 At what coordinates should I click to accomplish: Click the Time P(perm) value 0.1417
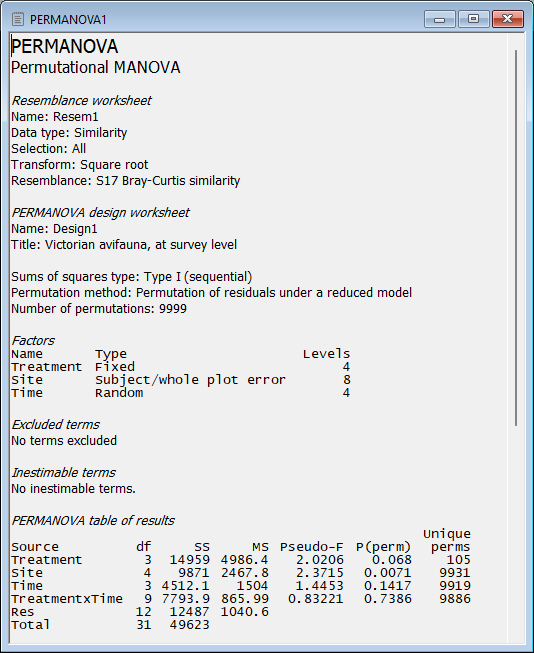tap(388, 586)
